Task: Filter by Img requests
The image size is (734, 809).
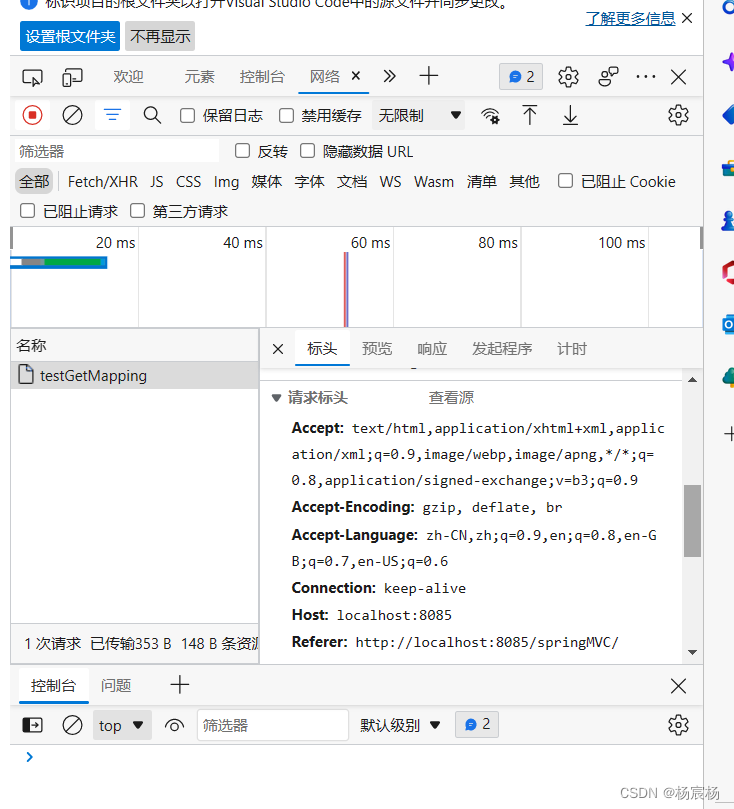Action: (226, 182)
